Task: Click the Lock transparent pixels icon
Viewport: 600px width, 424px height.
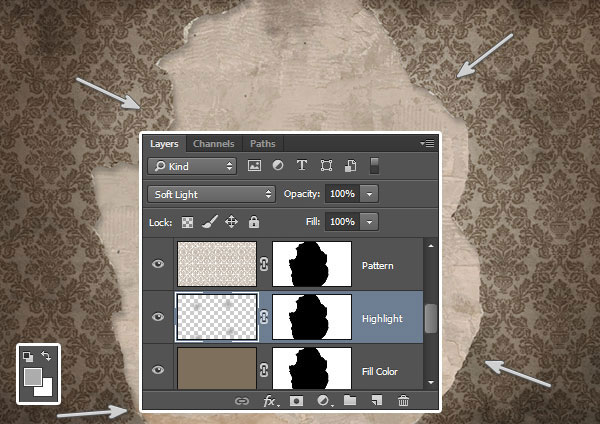Action: click(187, 222)
